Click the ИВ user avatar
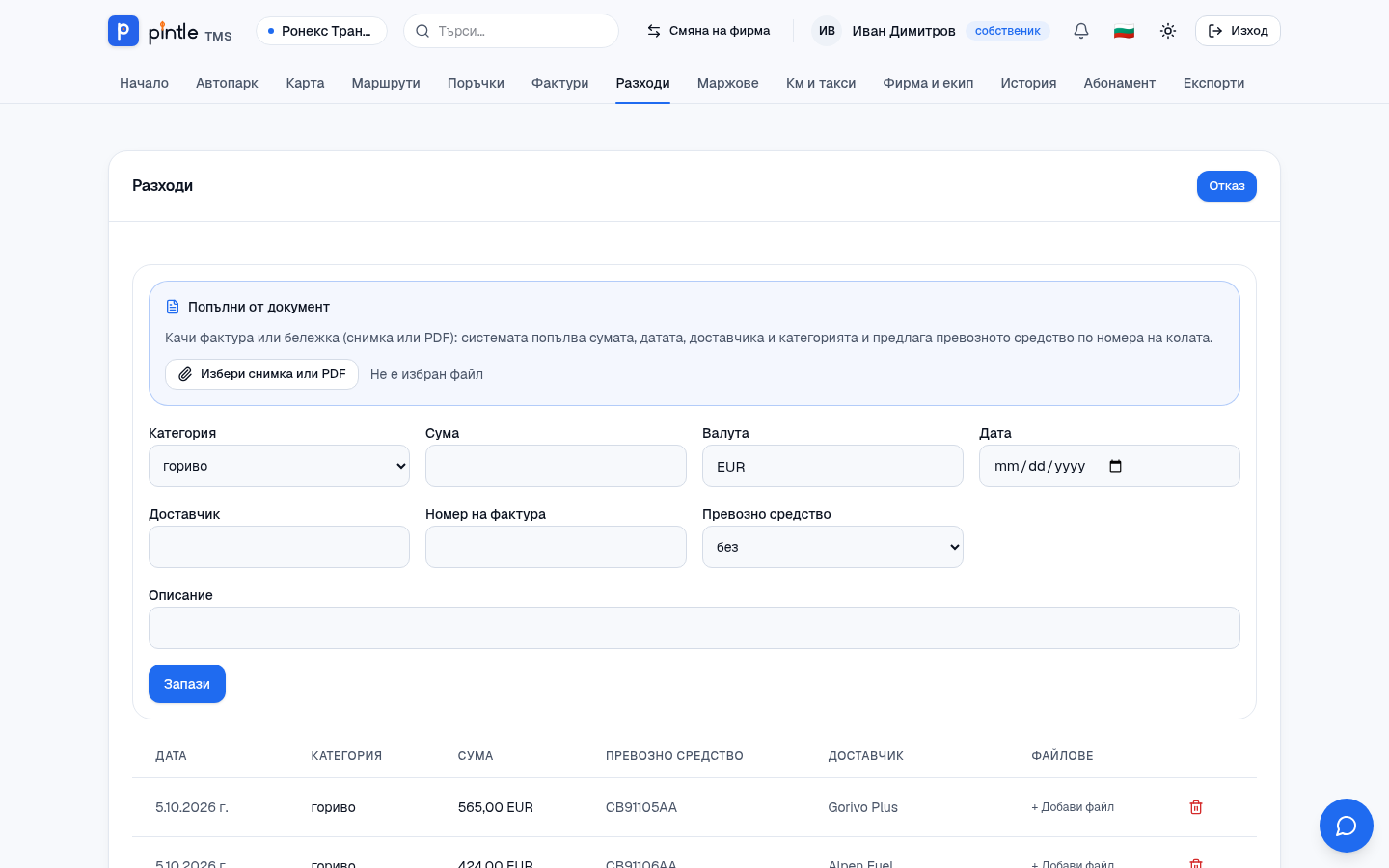The image size is (1389, 868). point(827,31)
